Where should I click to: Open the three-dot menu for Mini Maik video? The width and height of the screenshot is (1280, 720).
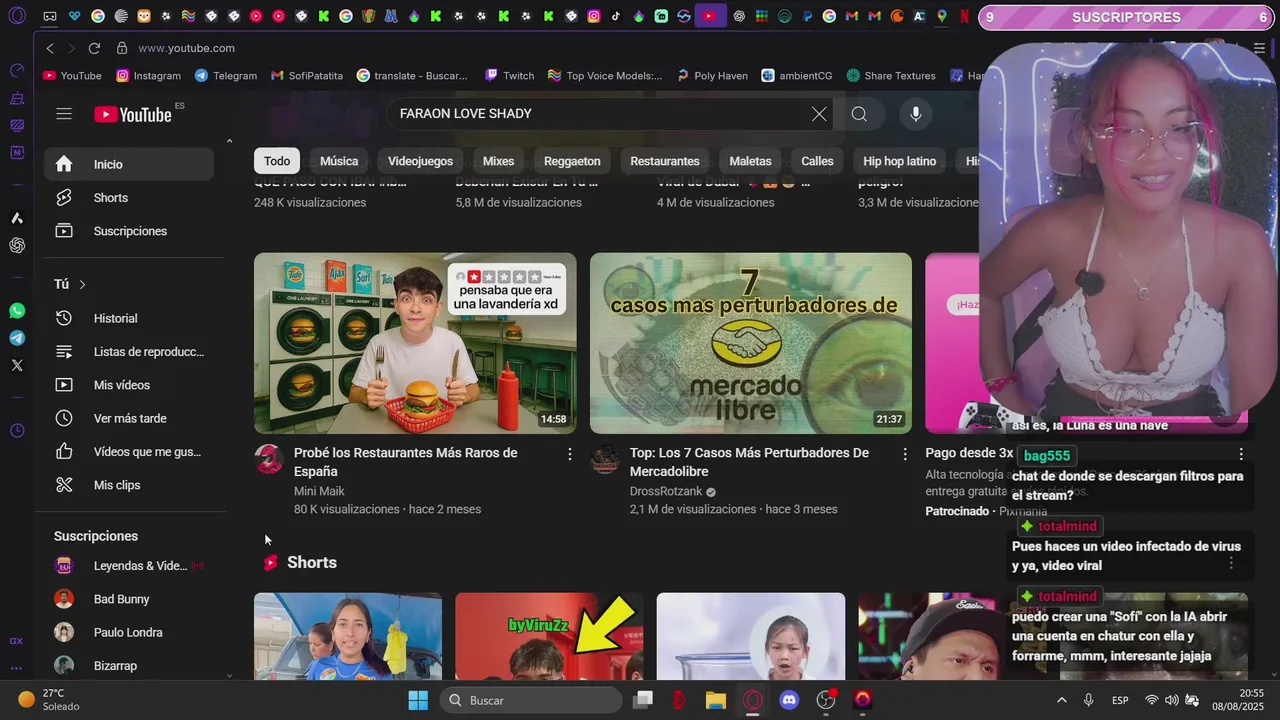[570, 454]
